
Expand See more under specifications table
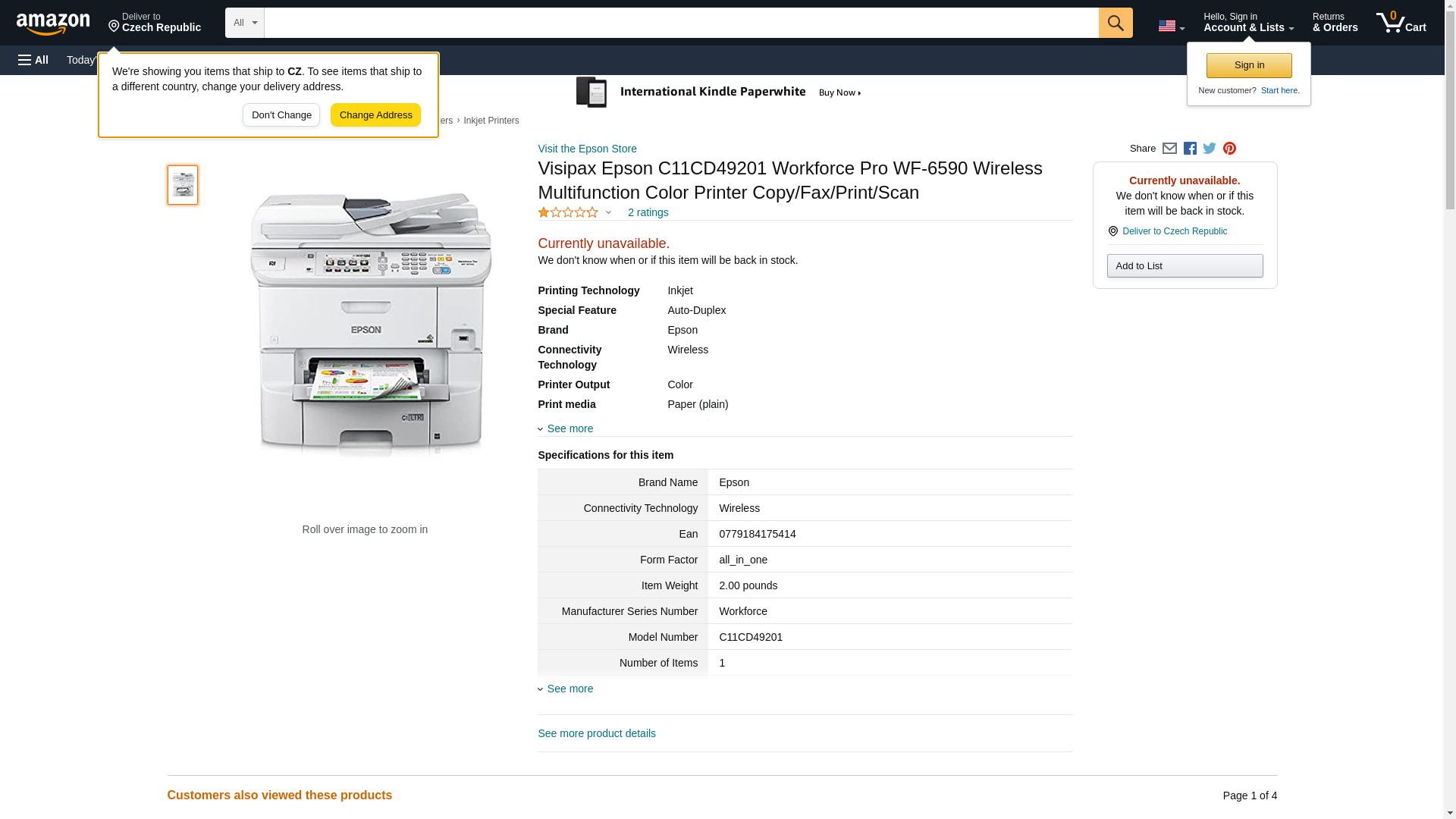570,689
